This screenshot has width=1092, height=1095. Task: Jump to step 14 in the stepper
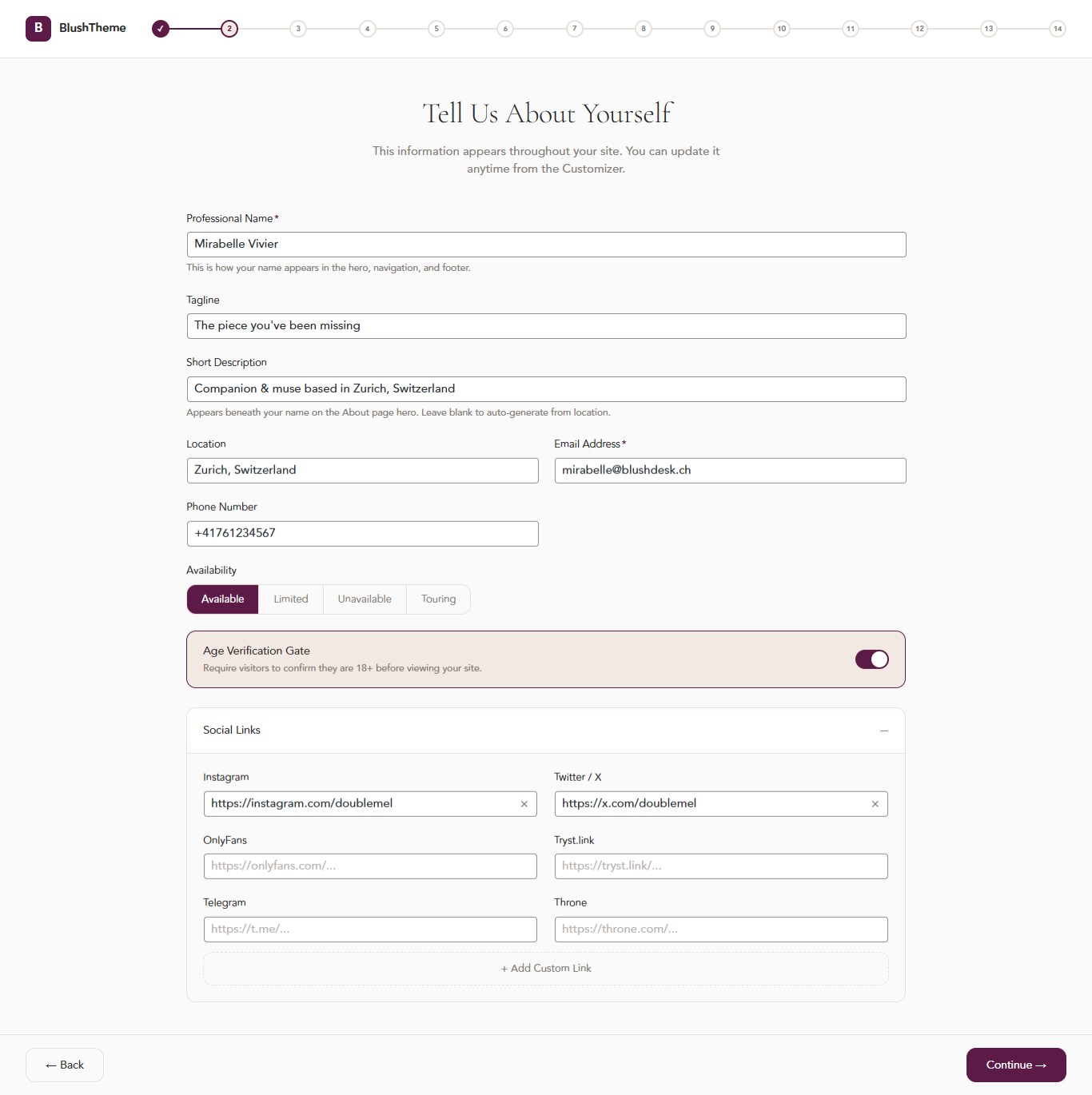point(1057,28)
